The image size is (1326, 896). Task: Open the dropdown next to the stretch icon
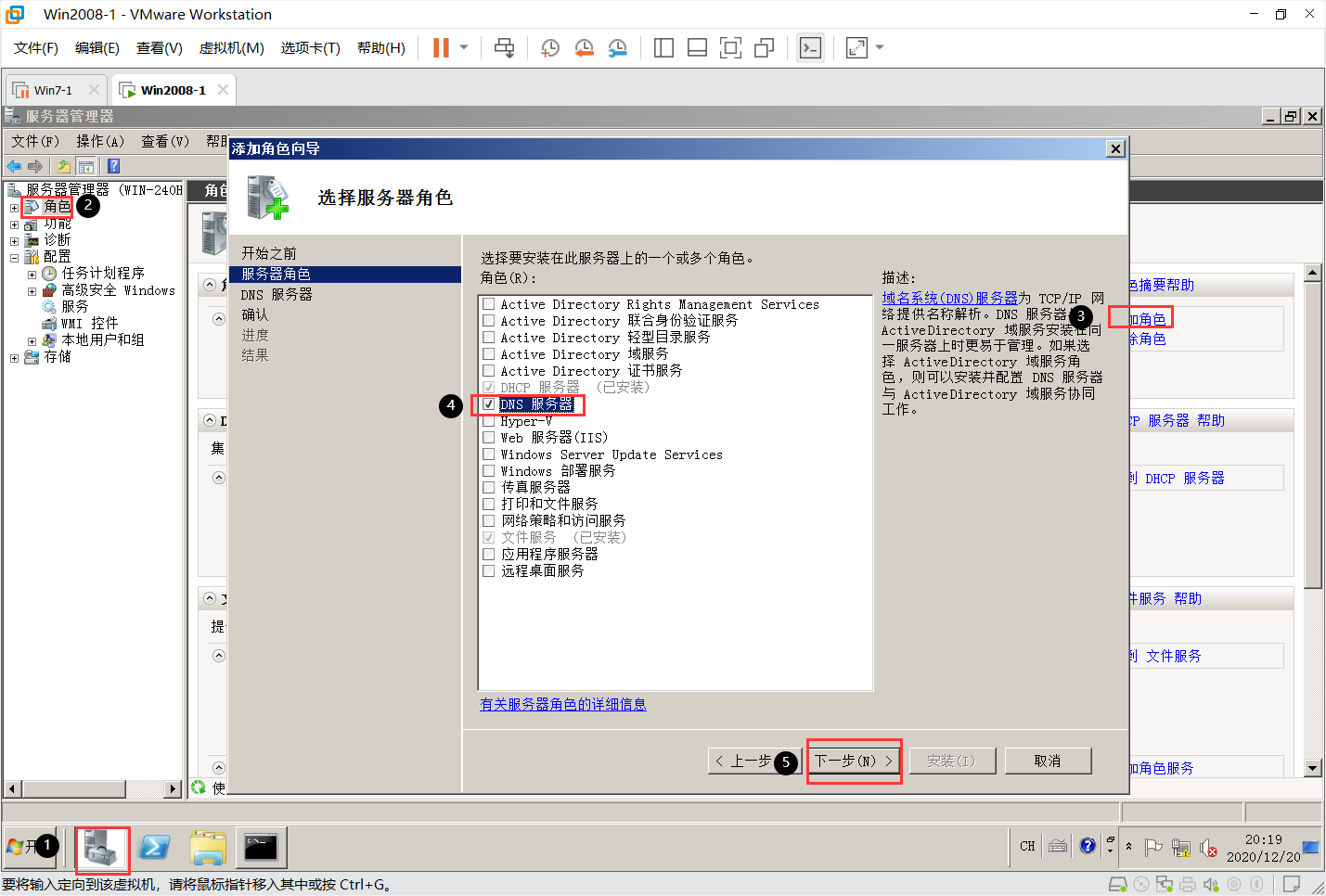tap(880, 47)
